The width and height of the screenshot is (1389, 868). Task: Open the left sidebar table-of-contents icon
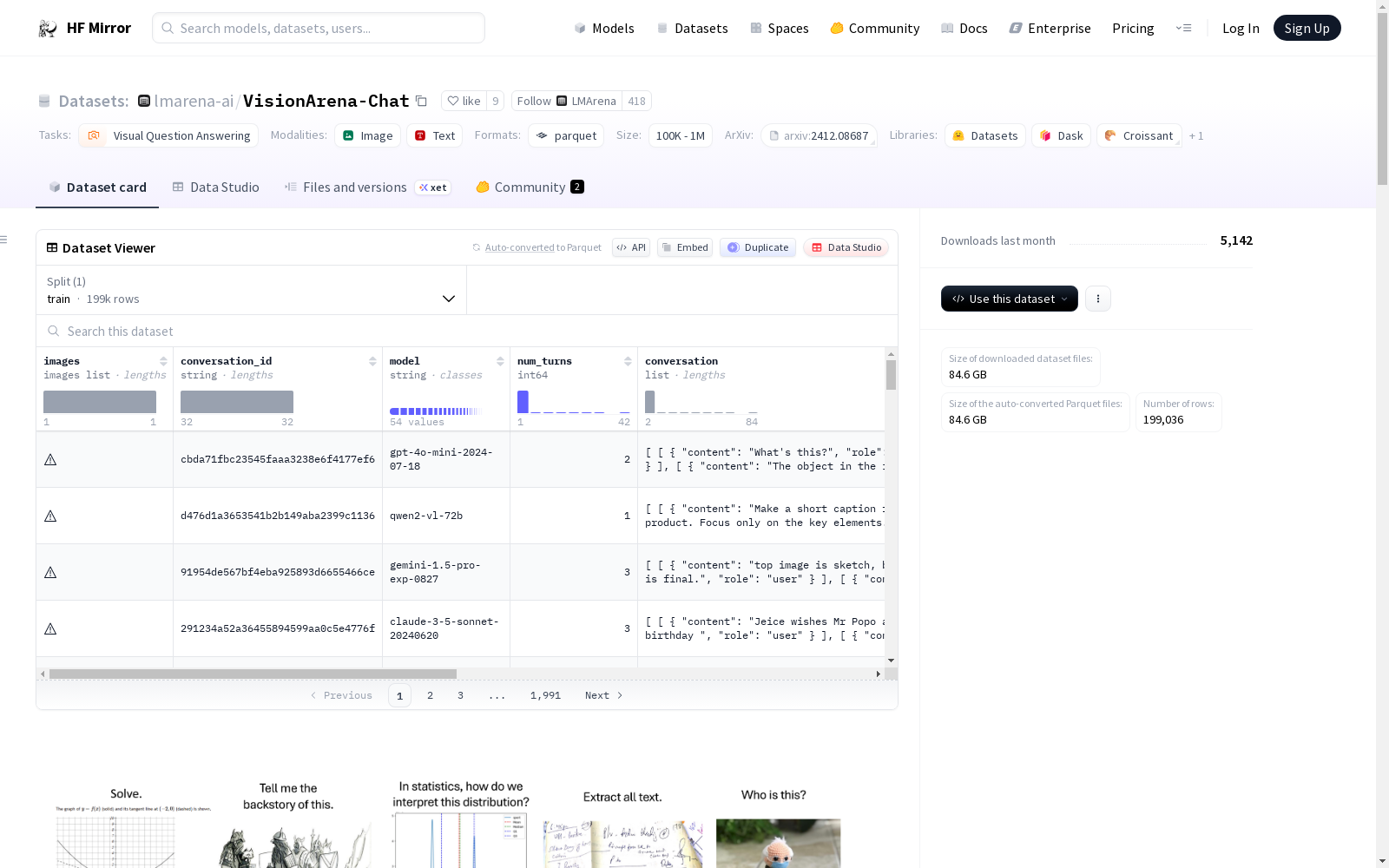click(x=4, y=240)
